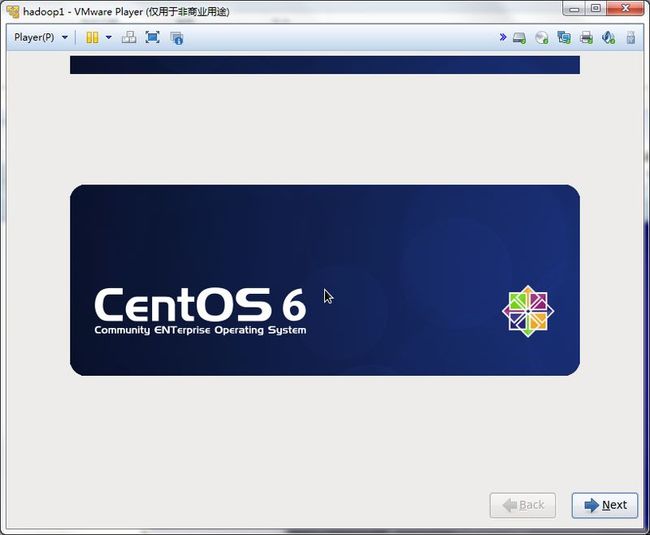Click the Next button in the installer
The width and height of the screenshot is (650, 535).
click(x=605, y=505)
